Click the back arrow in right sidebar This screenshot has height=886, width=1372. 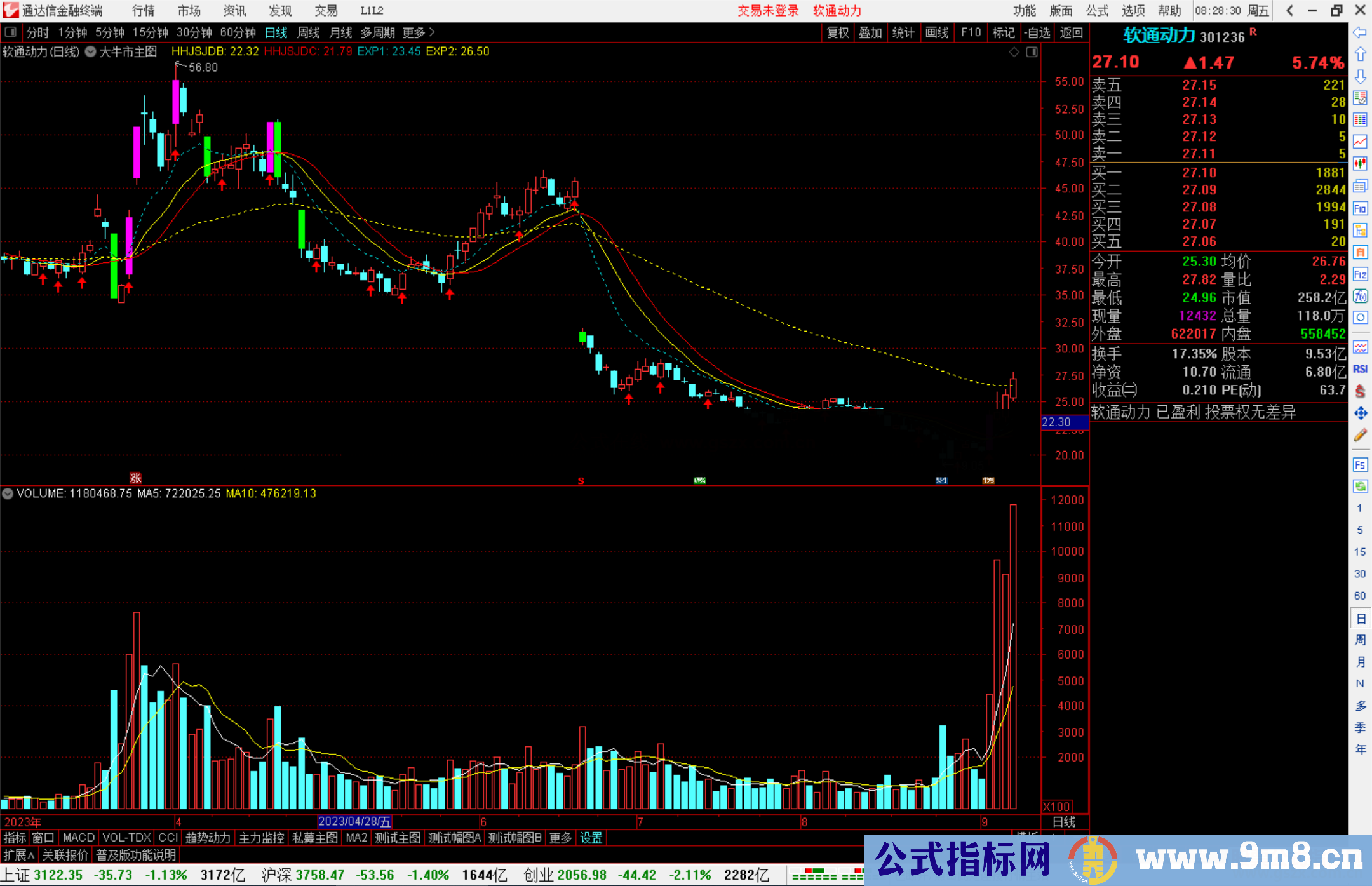tap(1360, 32)
